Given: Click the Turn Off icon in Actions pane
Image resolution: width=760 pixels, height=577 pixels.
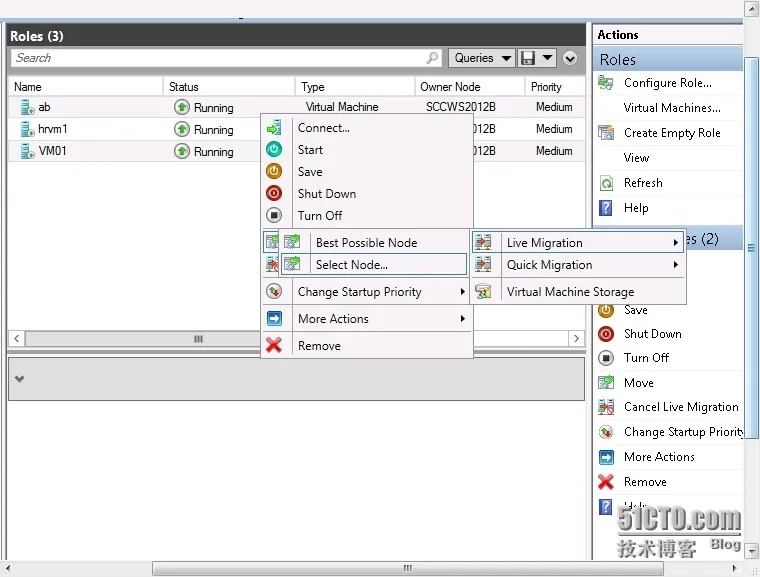Looking at the screenshot, I should click(x=606, y=358).
